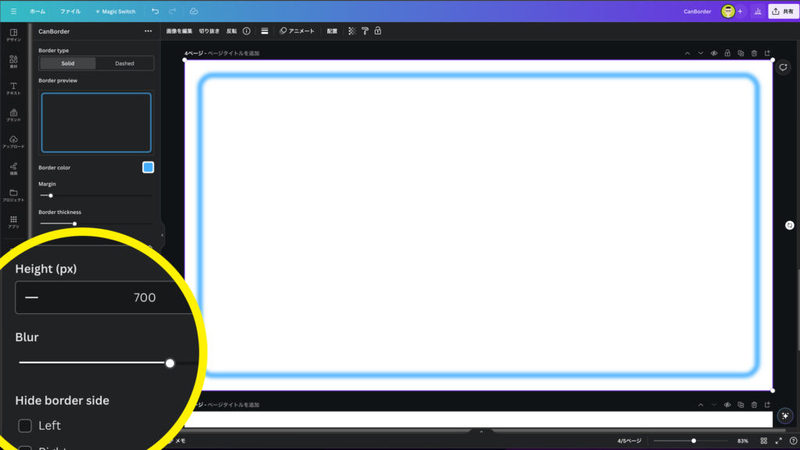Open the analytics chart icon

758,11
